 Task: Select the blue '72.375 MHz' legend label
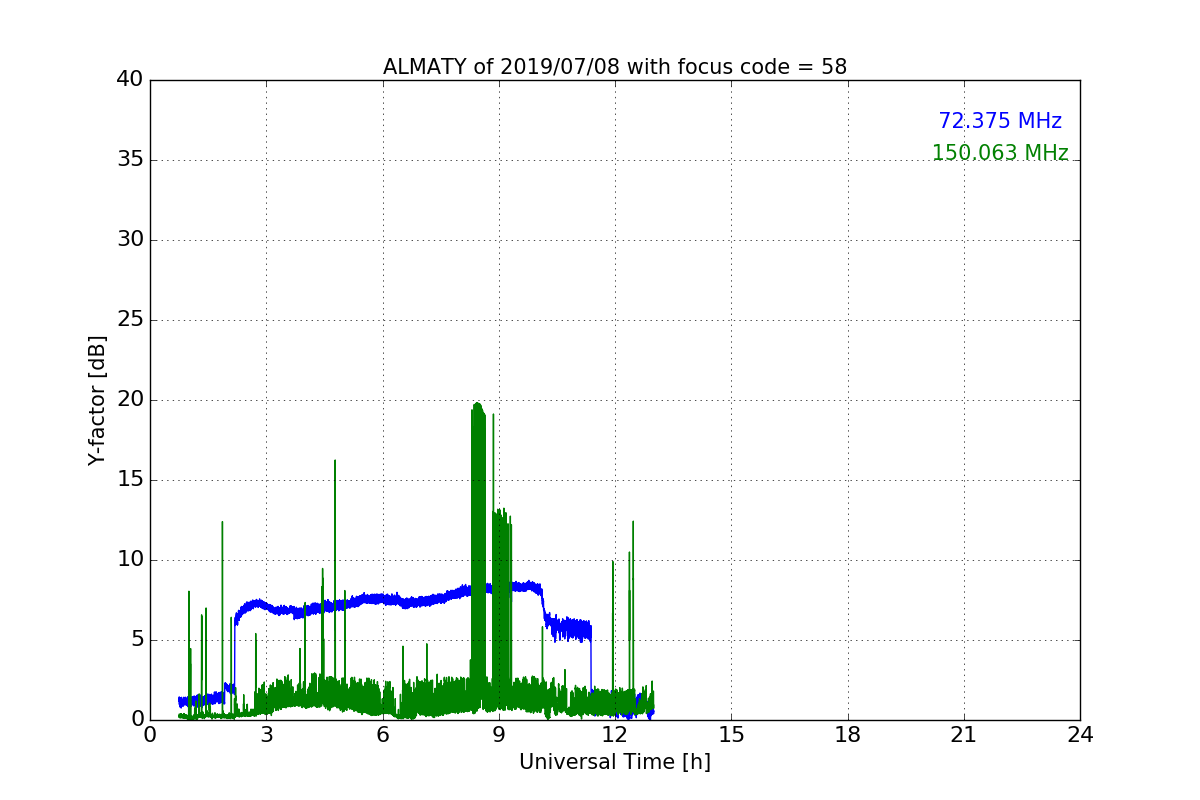click(x=1000, y=121)
